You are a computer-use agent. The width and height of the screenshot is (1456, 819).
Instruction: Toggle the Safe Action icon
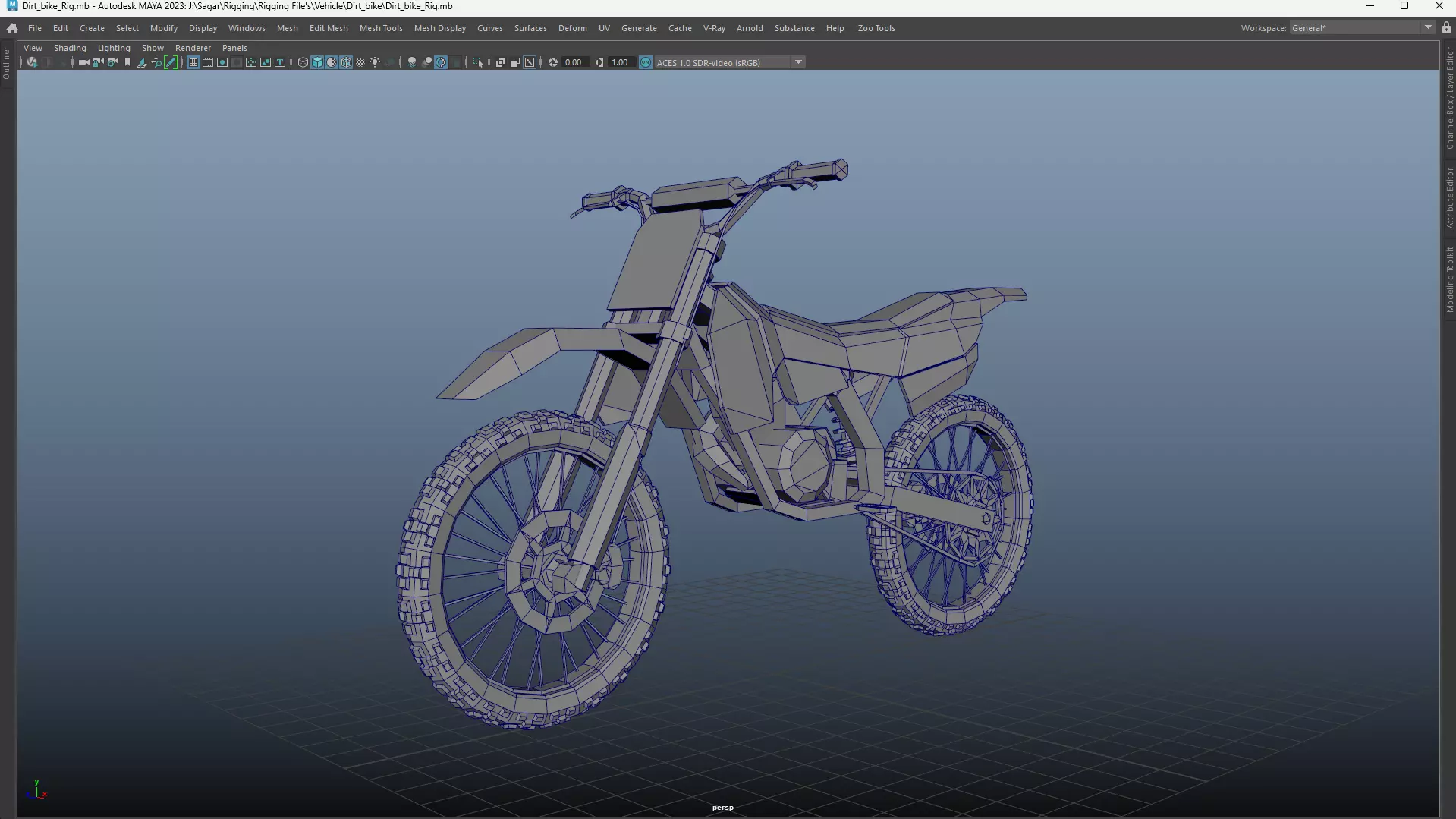[266, 62]
